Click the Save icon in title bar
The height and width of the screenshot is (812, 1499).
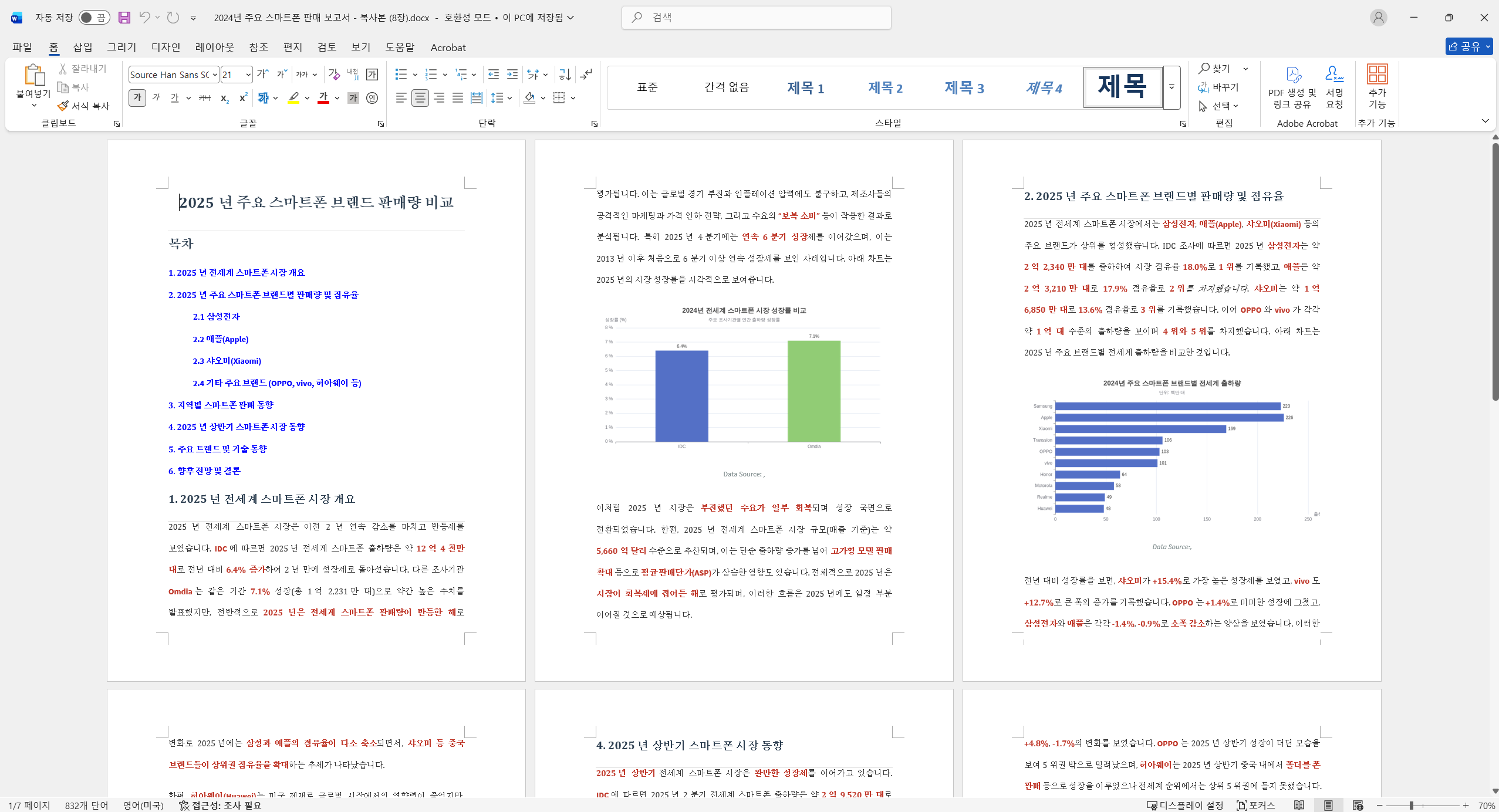pos(124,18)
